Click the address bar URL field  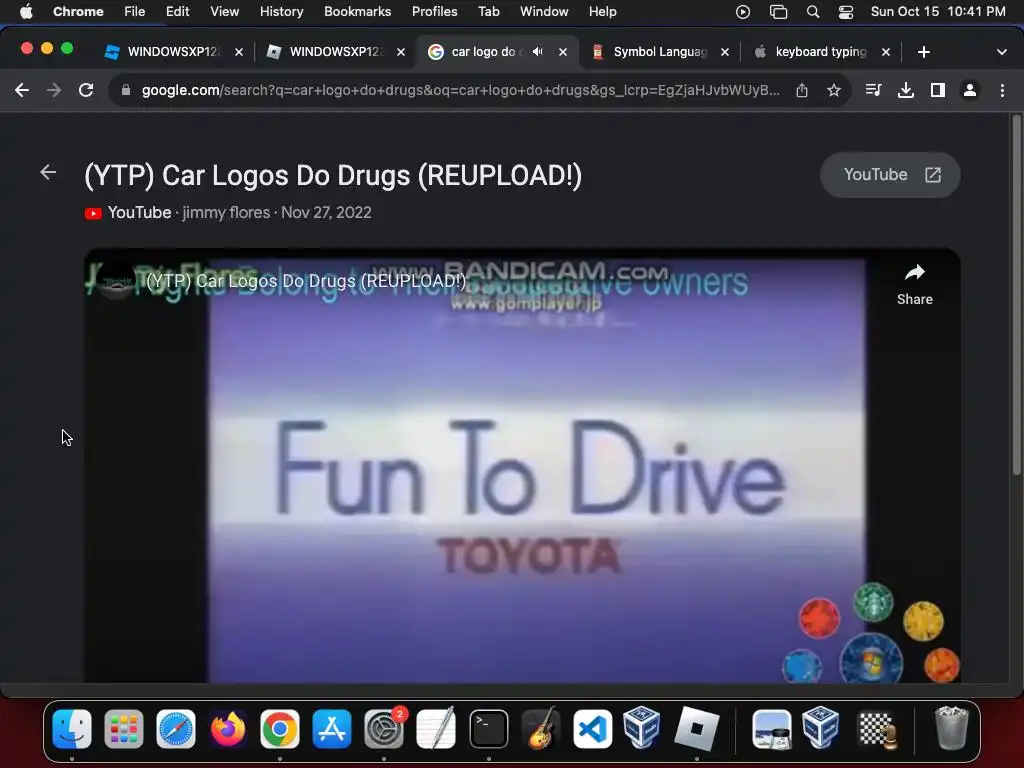coord(460,90)
